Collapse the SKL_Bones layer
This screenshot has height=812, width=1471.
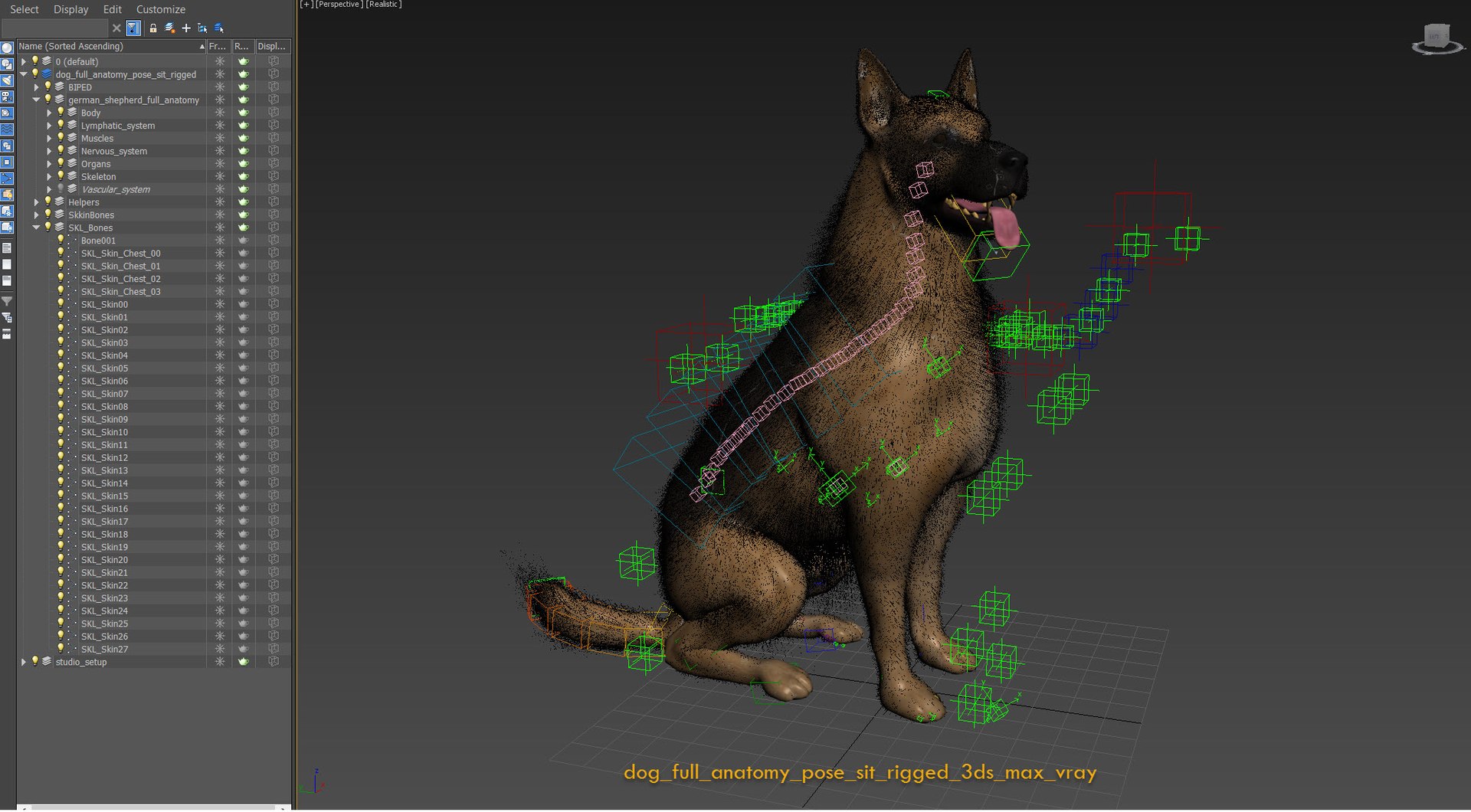tap(36, 228)
